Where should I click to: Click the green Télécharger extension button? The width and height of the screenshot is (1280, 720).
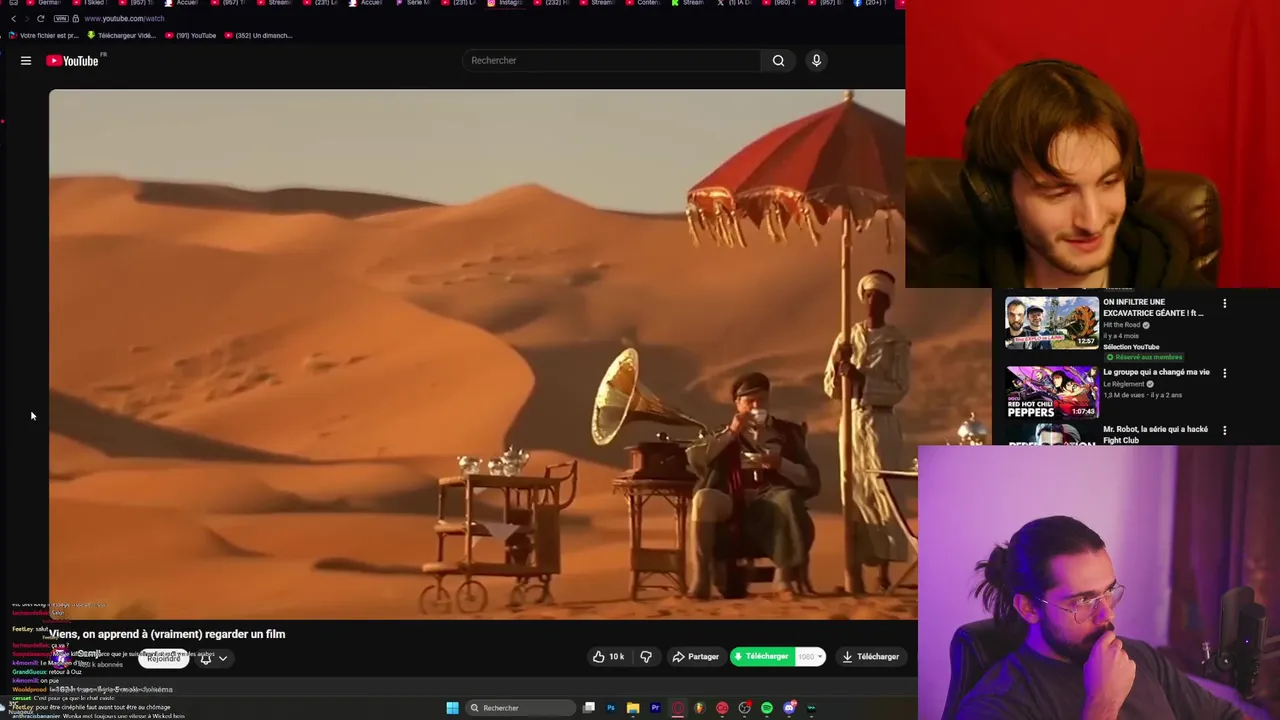(x=762, y=657)
